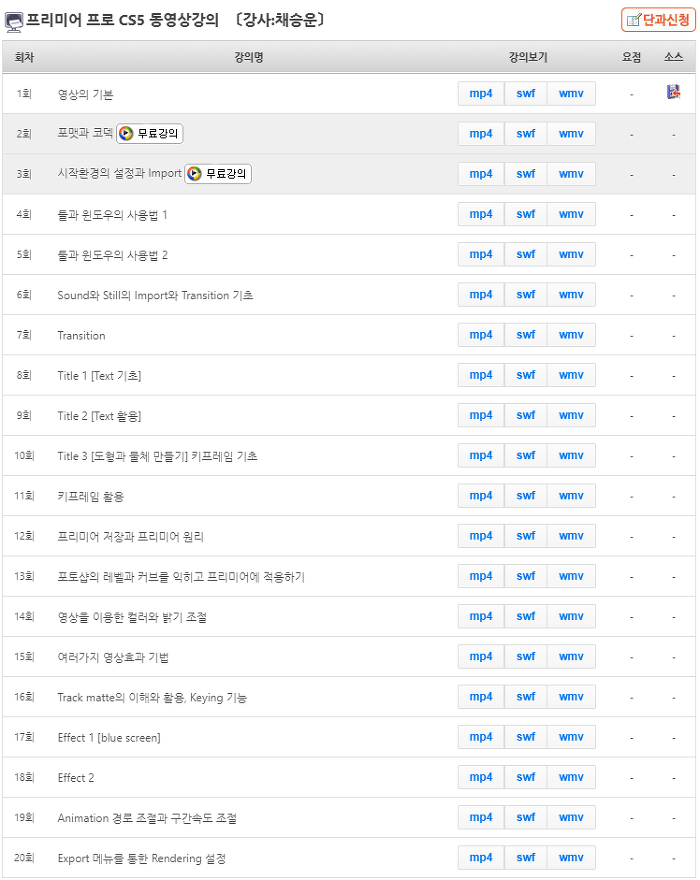Open wmv for lesson 5 툴과 윈도우의 사용법 2
This screenshot has width=700, height=880.
point(571,254)
